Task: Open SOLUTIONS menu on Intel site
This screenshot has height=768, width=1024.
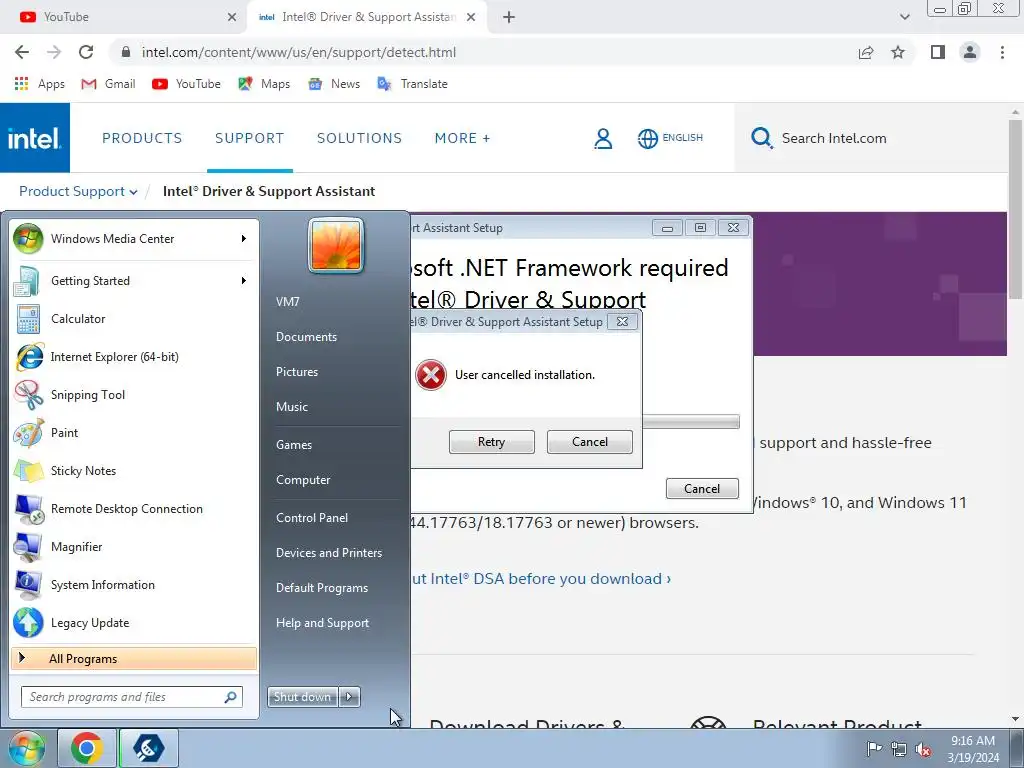Action: pos(359,138)
